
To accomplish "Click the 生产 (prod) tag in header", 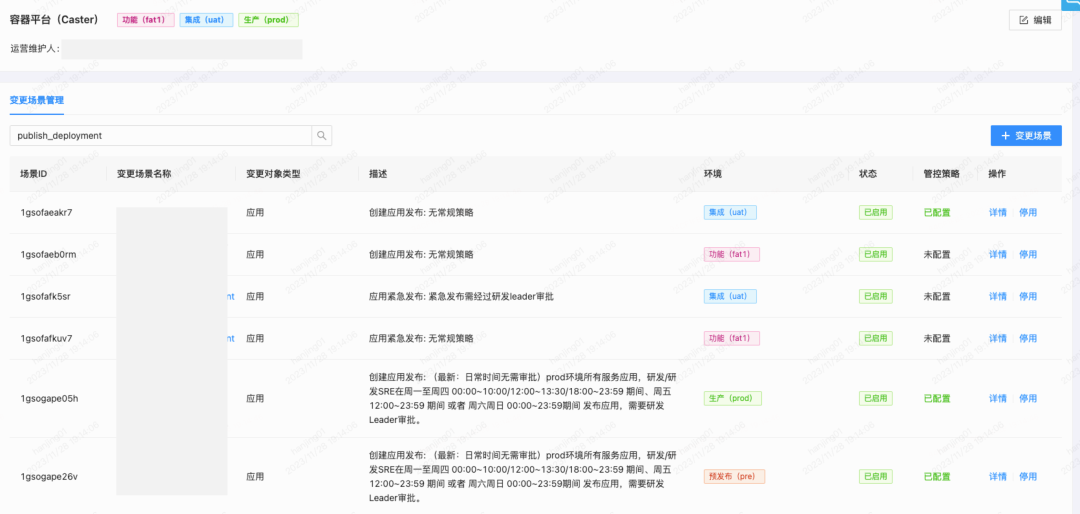I will tap(269, 20).
